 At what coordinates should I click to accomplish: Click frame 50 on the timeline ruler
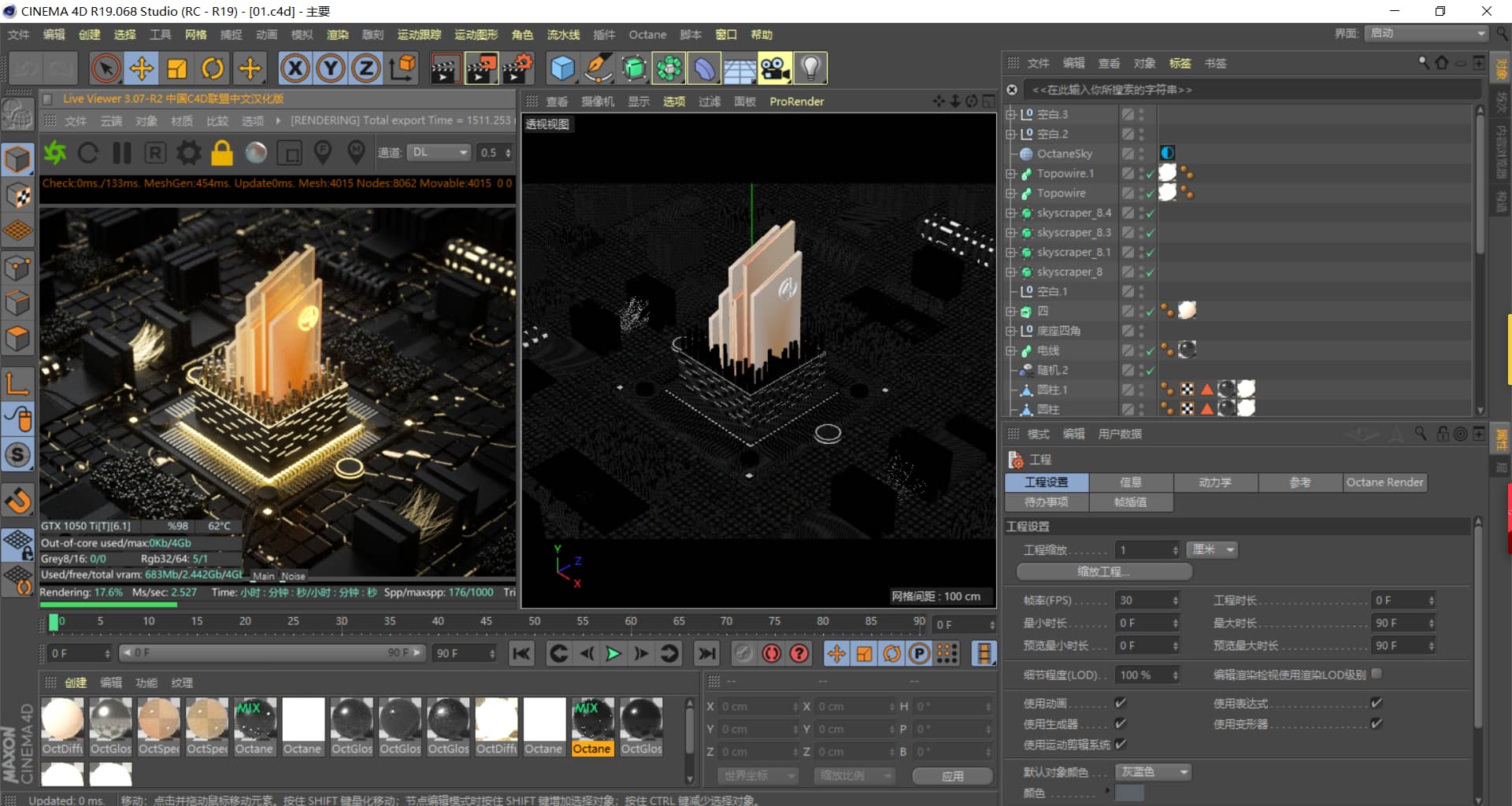535,622
